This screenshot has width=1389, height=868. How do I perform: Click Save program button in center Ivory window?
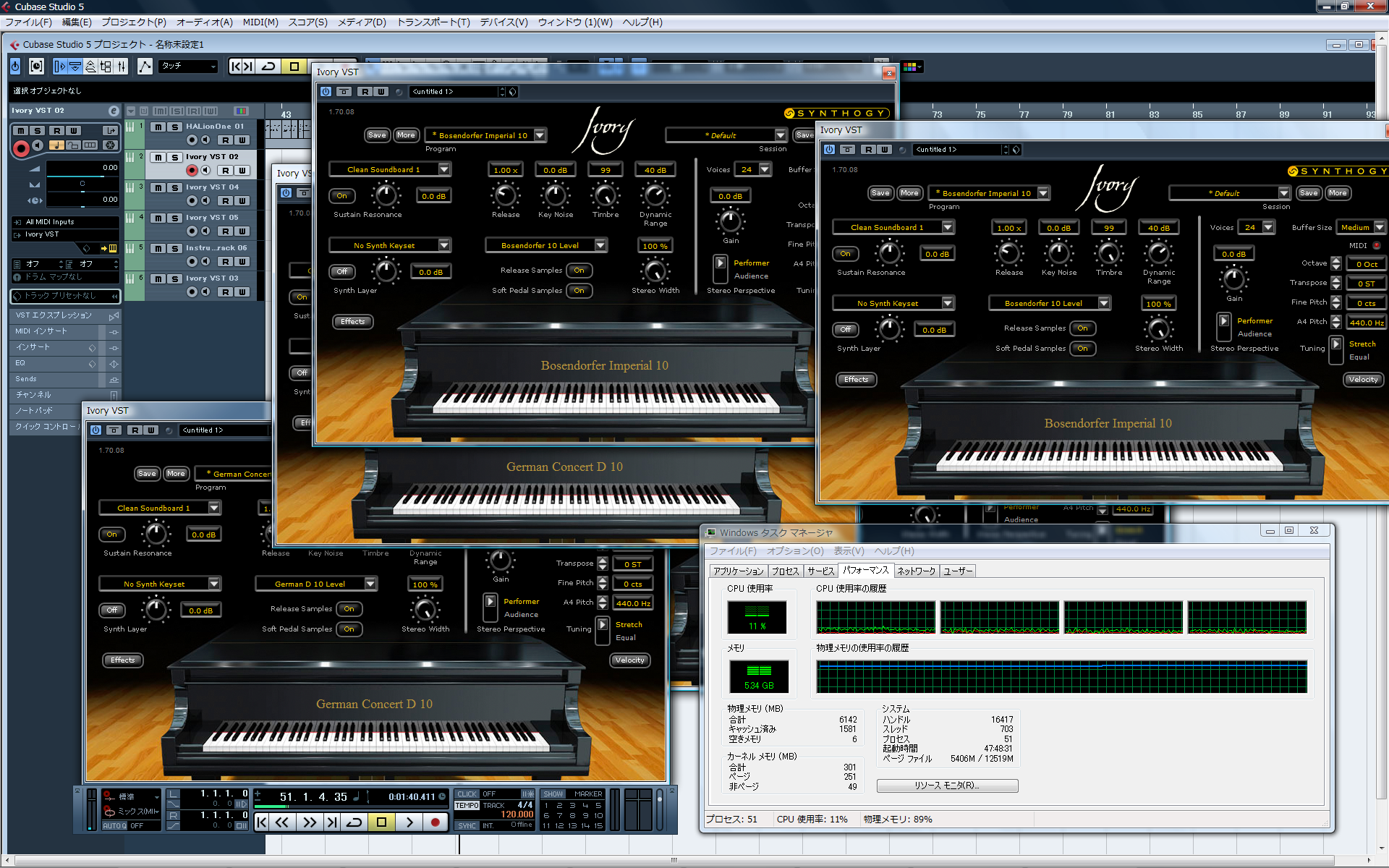click(377, 135)
